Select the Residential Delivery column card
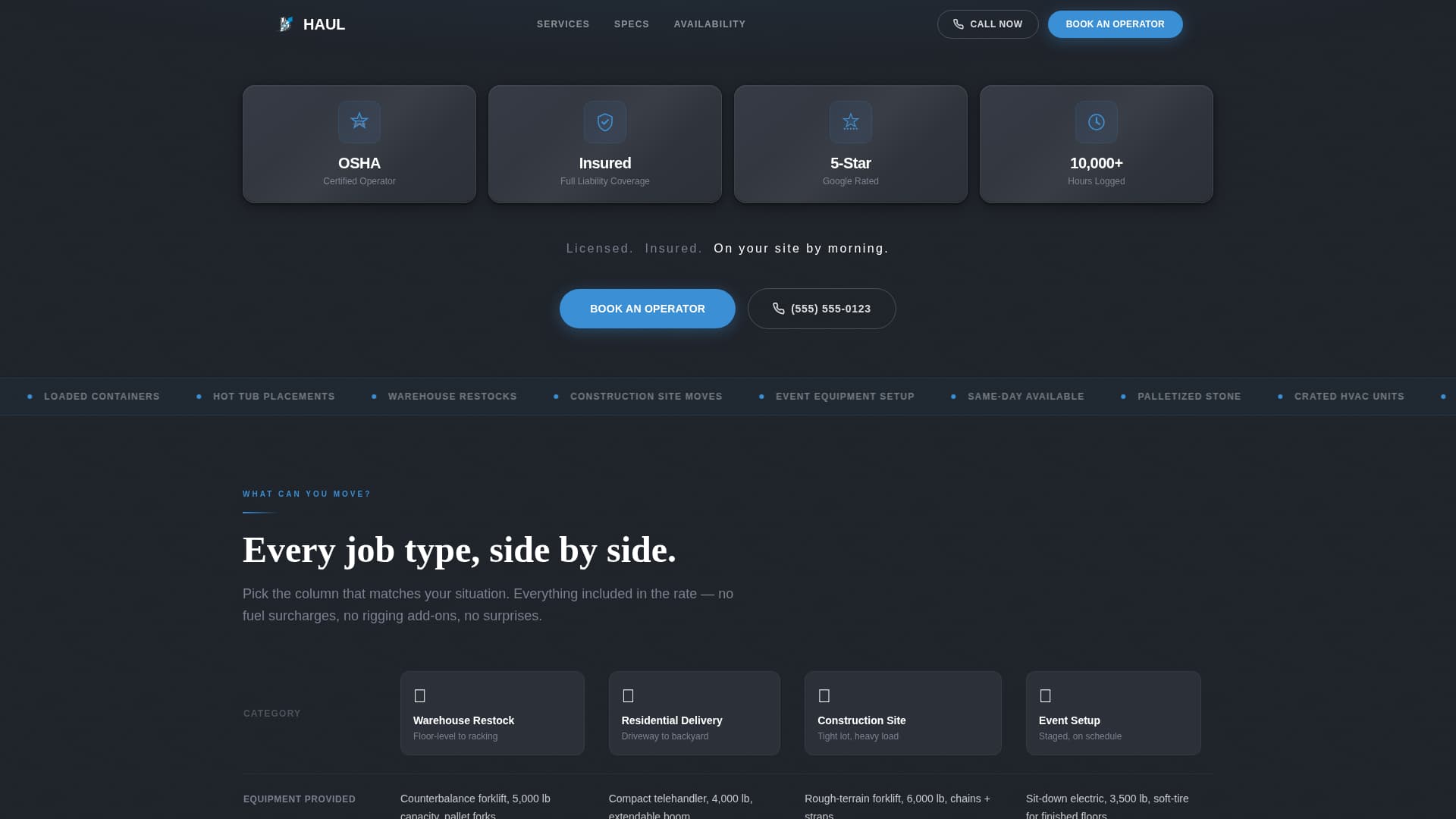Image resolution: width=1456 pixels, height=819 pixels. tap(694, 713)
